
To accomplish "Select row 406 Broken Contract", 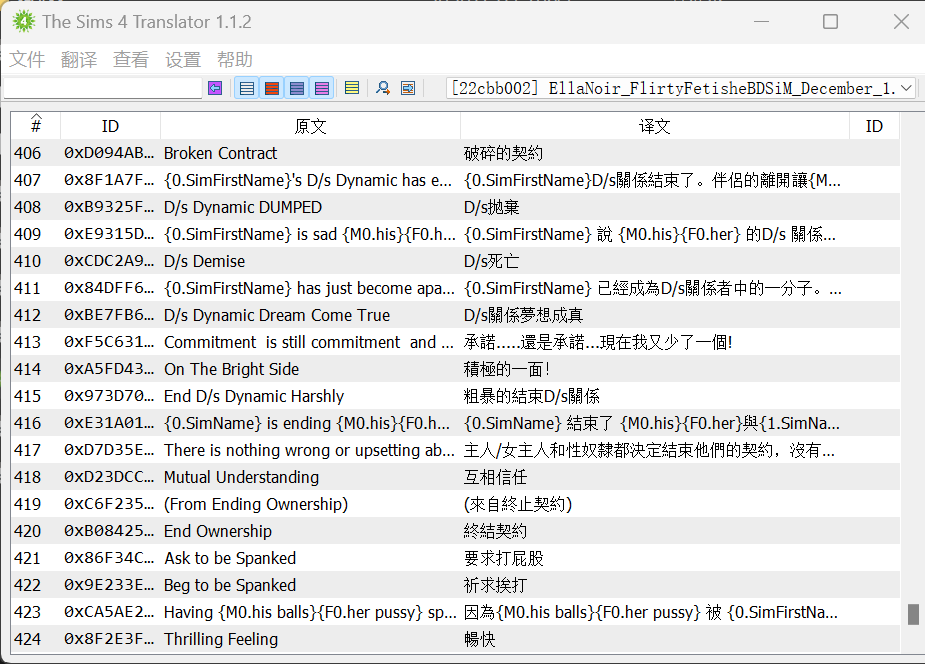I will [455, 153].
